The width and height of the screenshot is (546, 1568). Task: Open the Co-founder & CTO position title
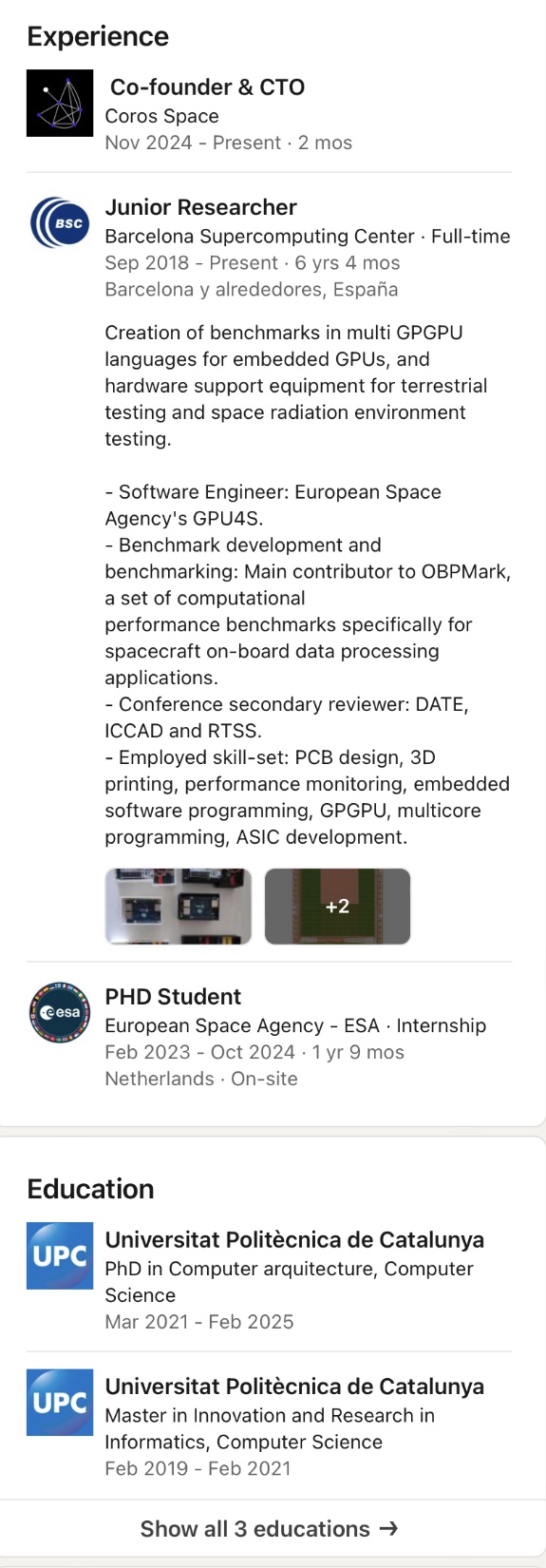point(208,87)
